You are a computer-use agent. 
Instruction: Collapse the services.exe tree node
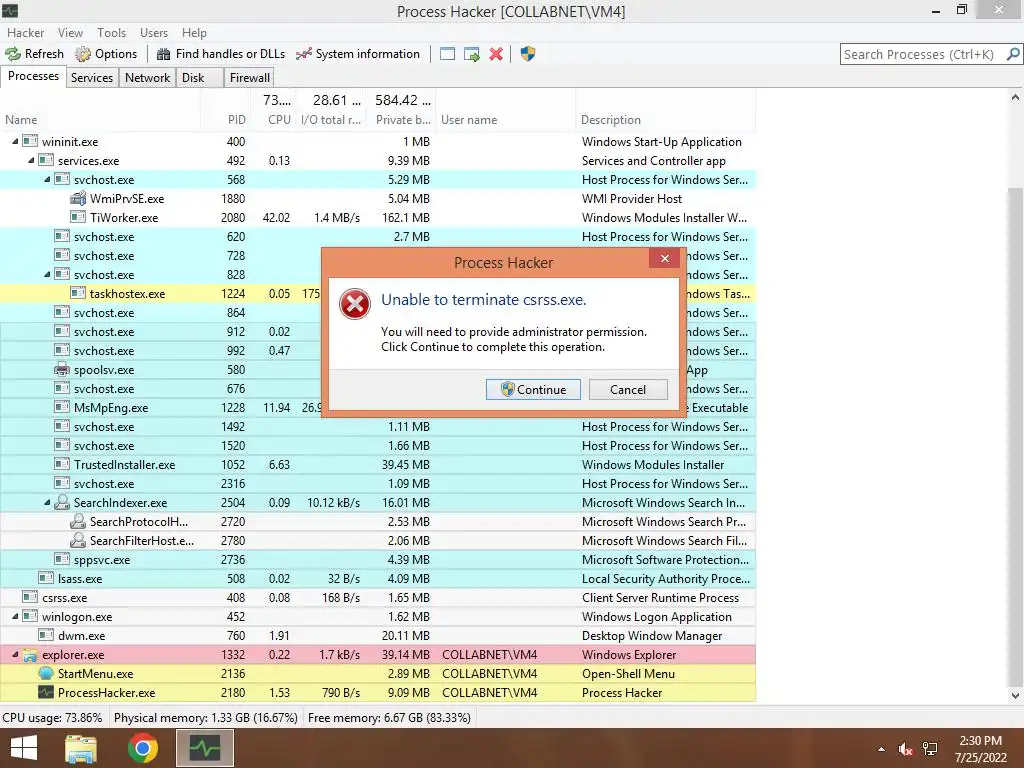(31, 160)
